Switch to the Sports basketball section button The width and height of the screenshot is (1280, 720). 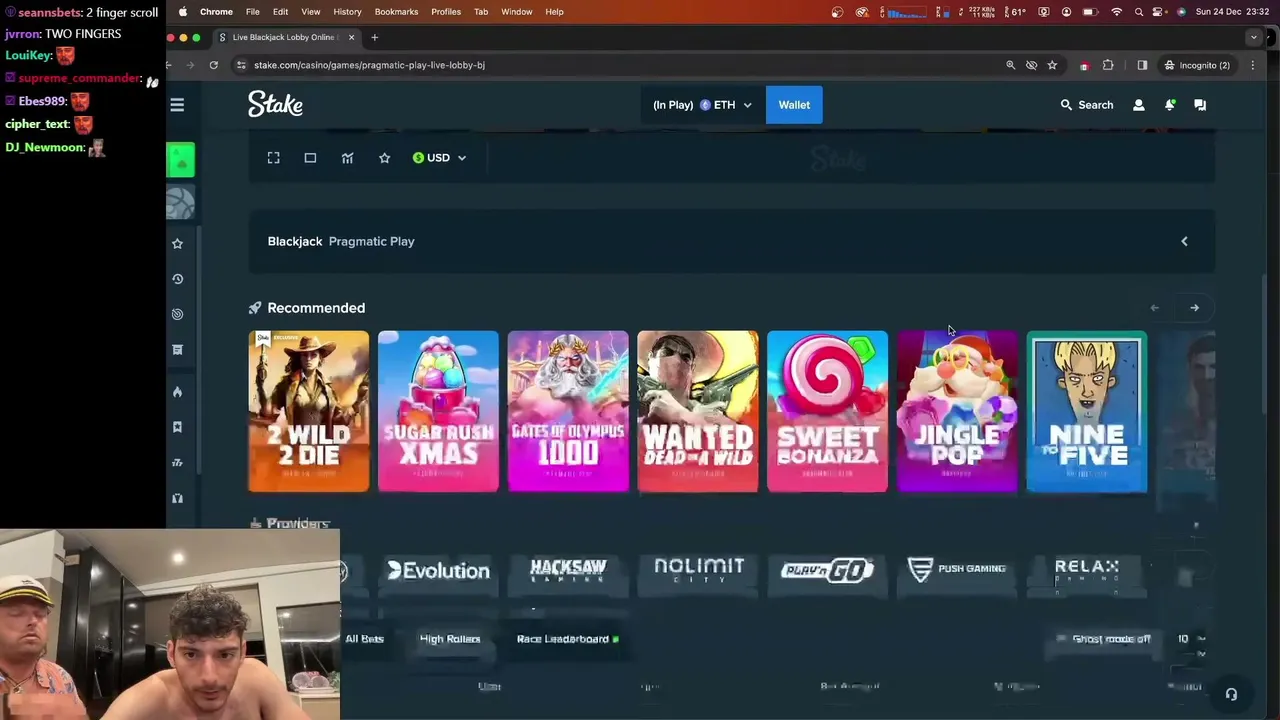coord(181,203)
